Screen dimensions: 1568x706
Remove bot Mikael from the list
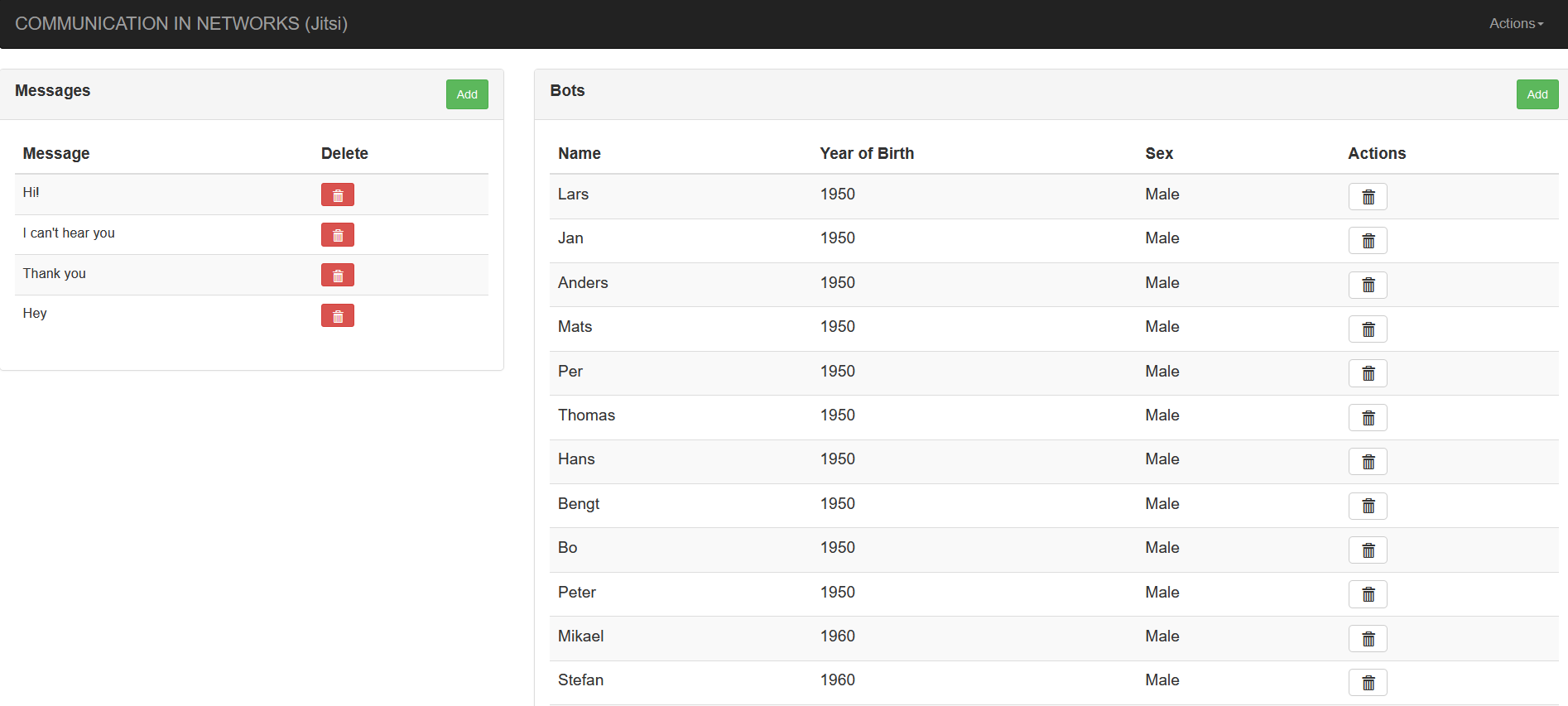(x=1367, y=638)
